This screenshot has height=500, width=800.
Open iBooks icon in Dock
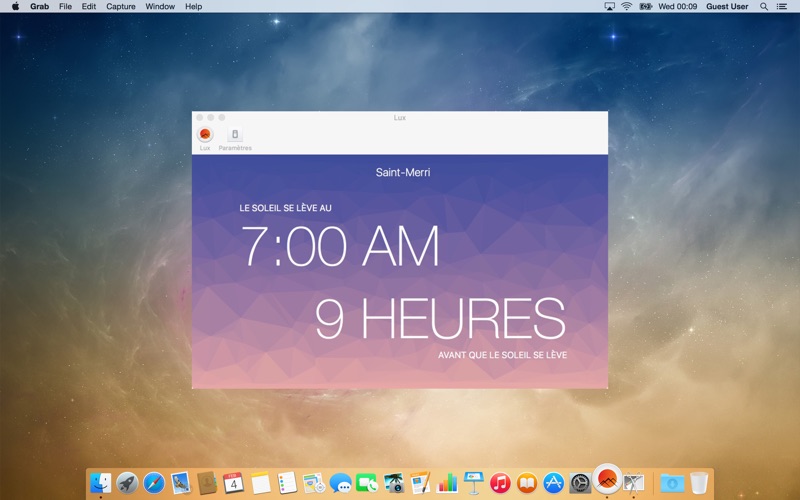point(527,483)
